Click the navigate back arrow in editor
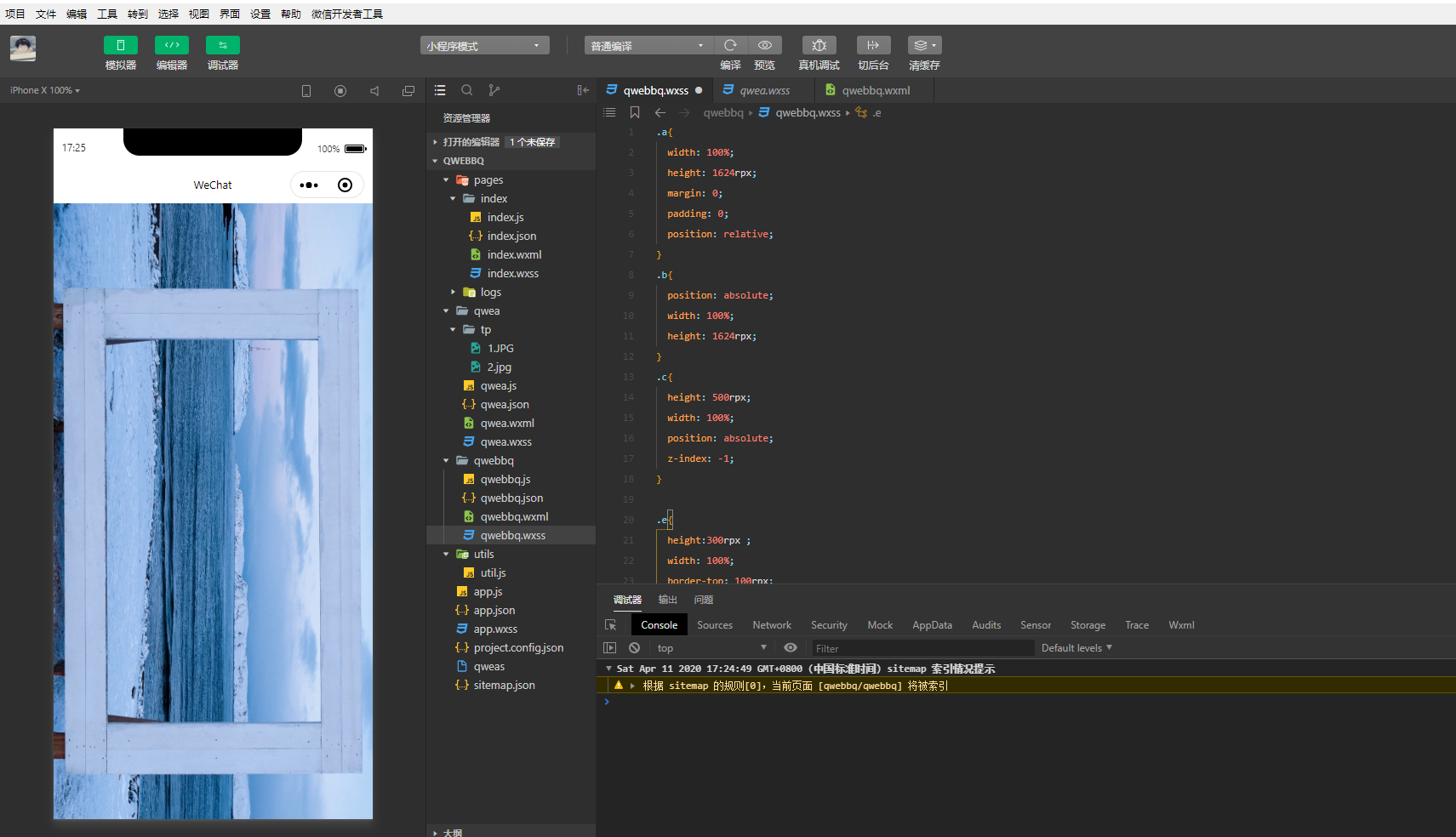 tap(660, 112)
